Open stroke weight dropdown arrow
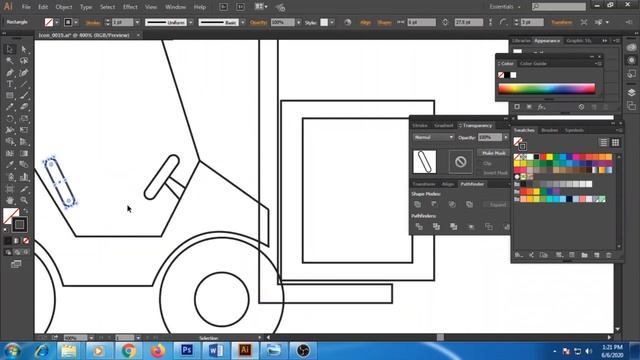The image size is (640, 360). 137,22
